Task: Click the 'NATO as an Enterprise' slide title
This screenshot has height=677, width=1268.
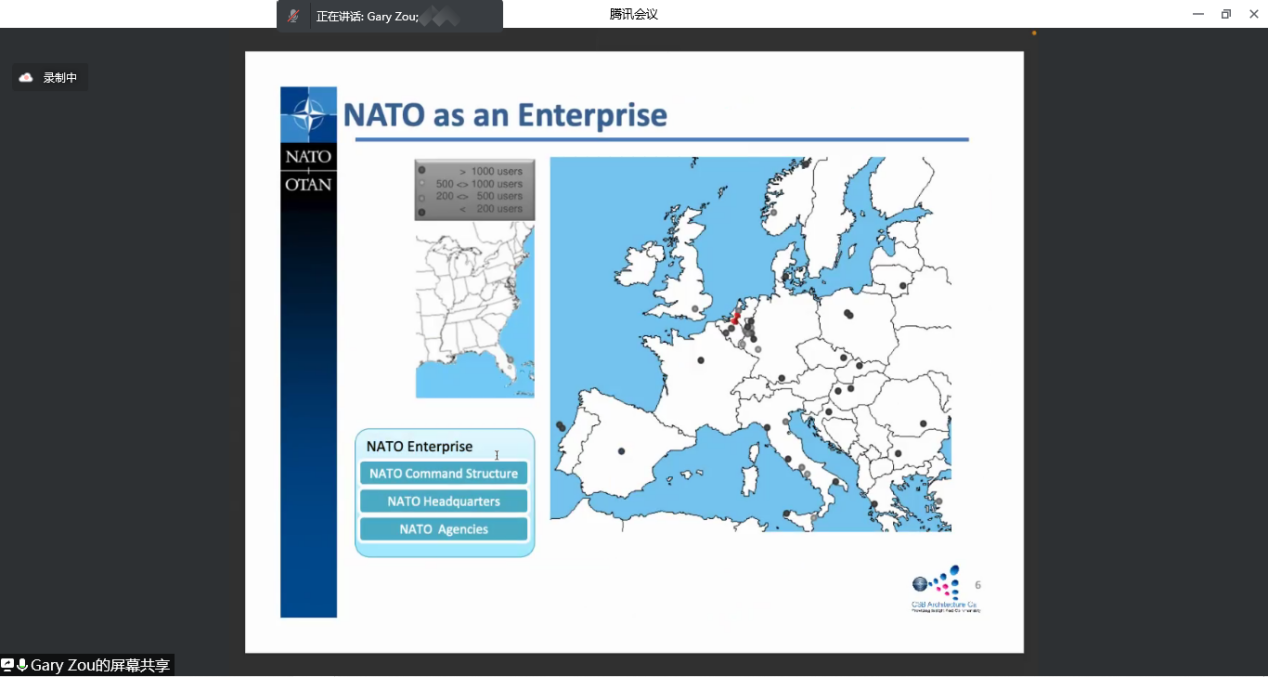Action: 505,115
